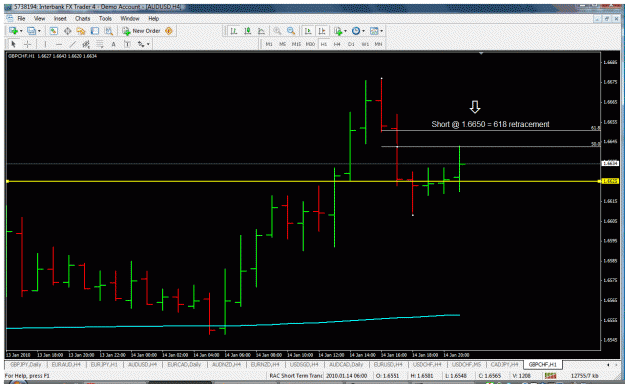Switch to the AUDUSD,H4 chart tab
Screen dimensions: 625x384
(142, 364)
